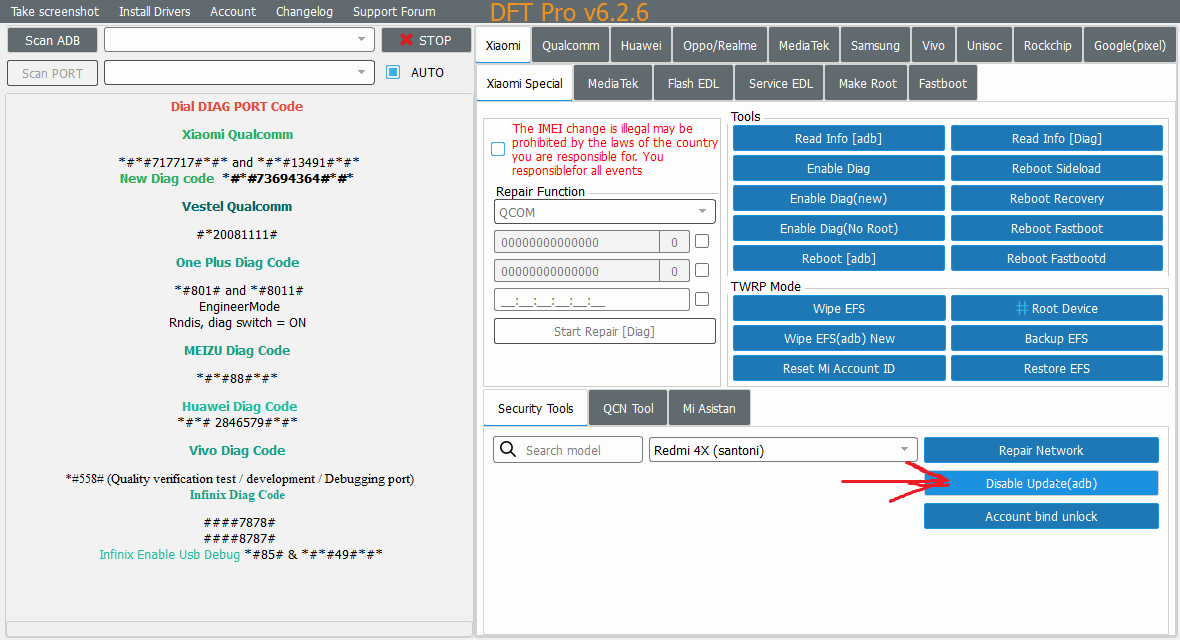Switch to the top-row MediaTek brand tab
The width and height of the screenshot is (1180, 640).
[804, 45]
